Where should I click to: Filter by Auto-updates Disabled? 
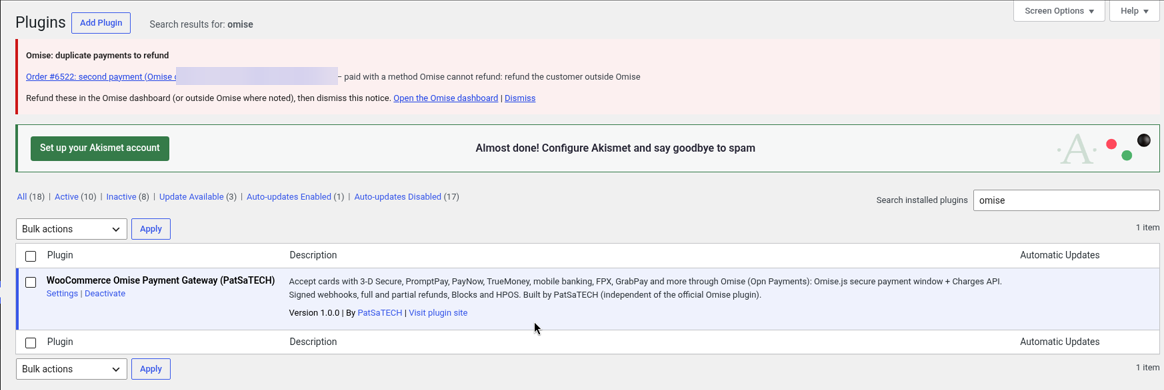tap(398, 197)
